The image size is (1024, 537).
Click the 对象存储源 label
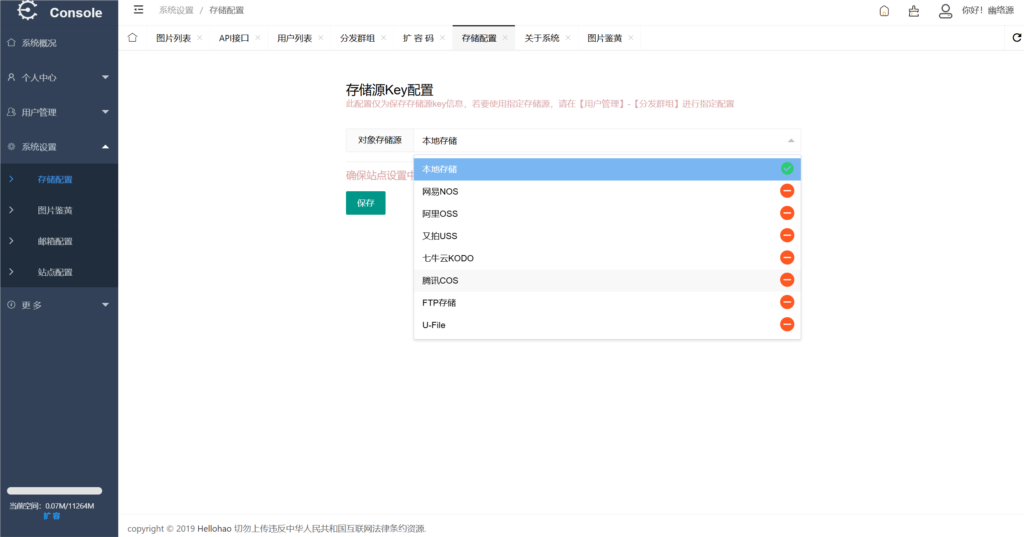379,140
